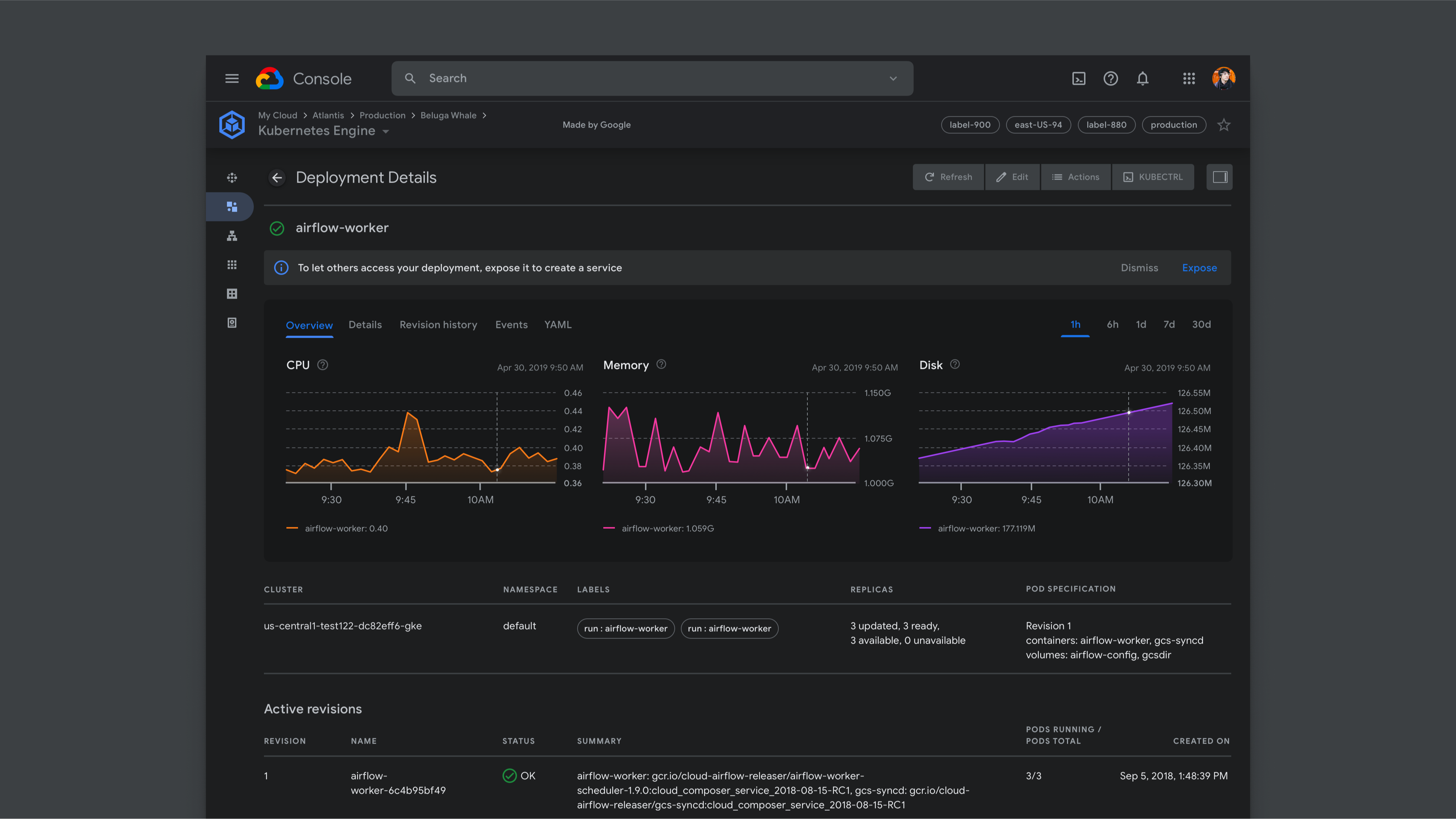Open the Google apps grid

pyautogui.click(x=1189, y=79)
